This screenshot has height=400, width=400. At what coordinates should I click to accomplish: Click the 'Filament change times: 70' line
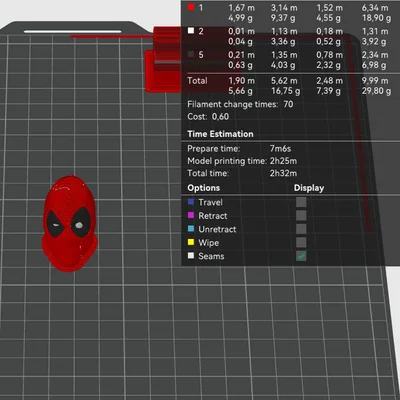pos(240,104)
